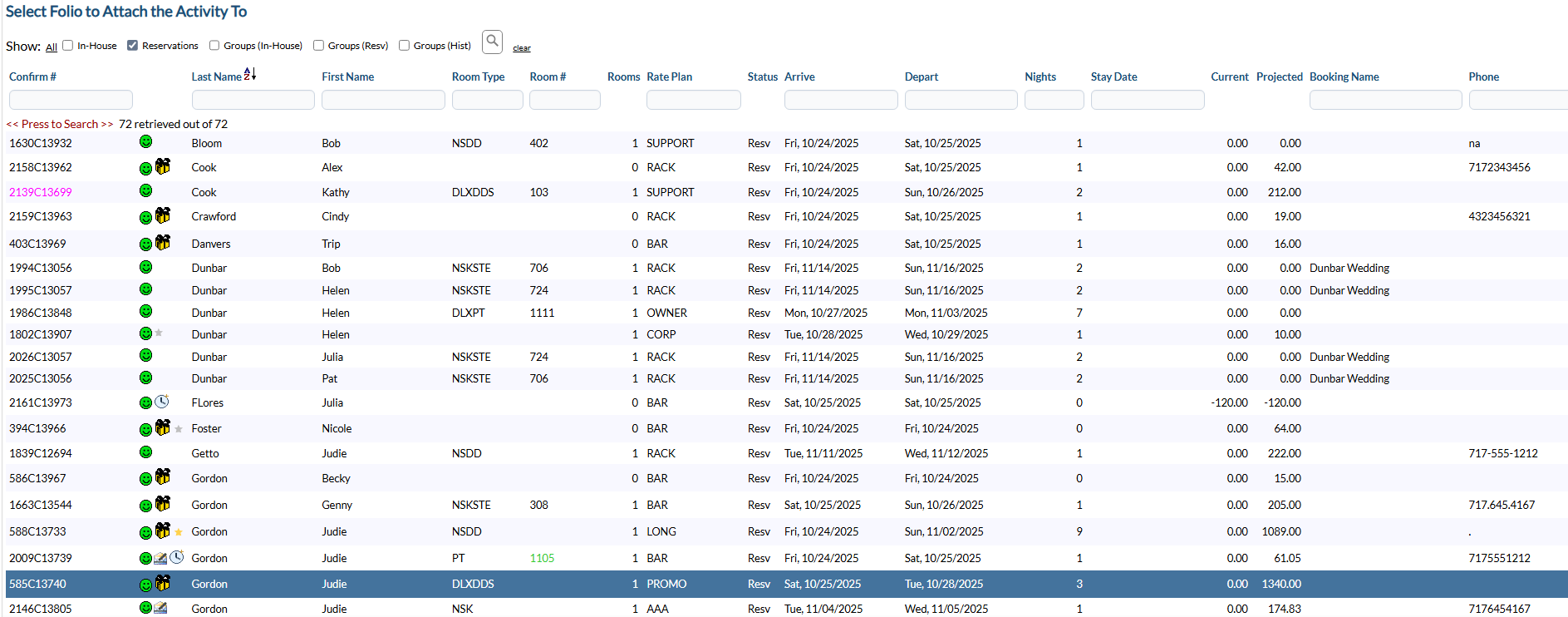This screenshot has width=1568, height=617.
Task: Click the gray star icon on Foster Nicole row
Action: 179,429
